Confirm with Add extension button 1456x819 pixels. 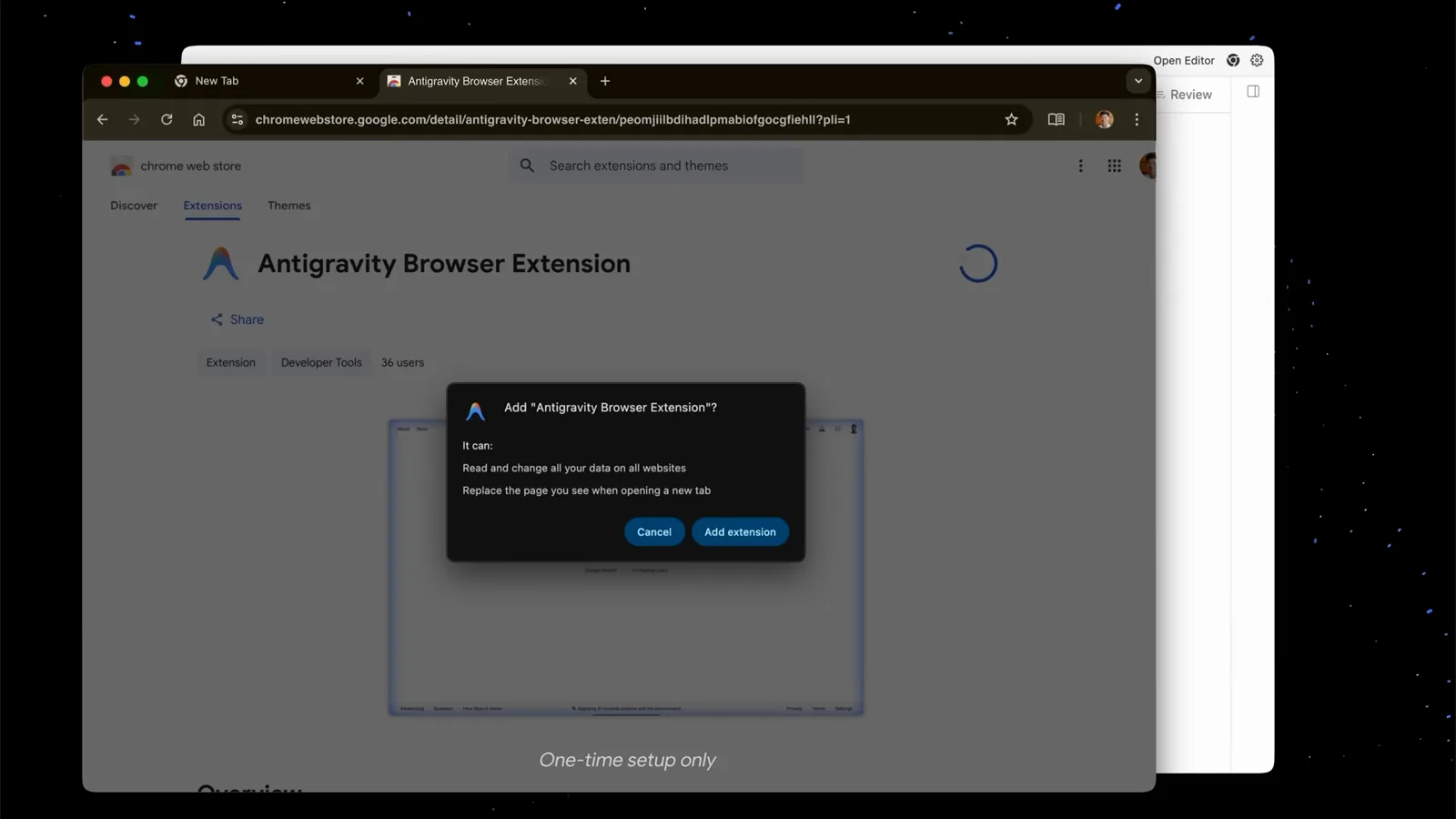tap(740, 532)
